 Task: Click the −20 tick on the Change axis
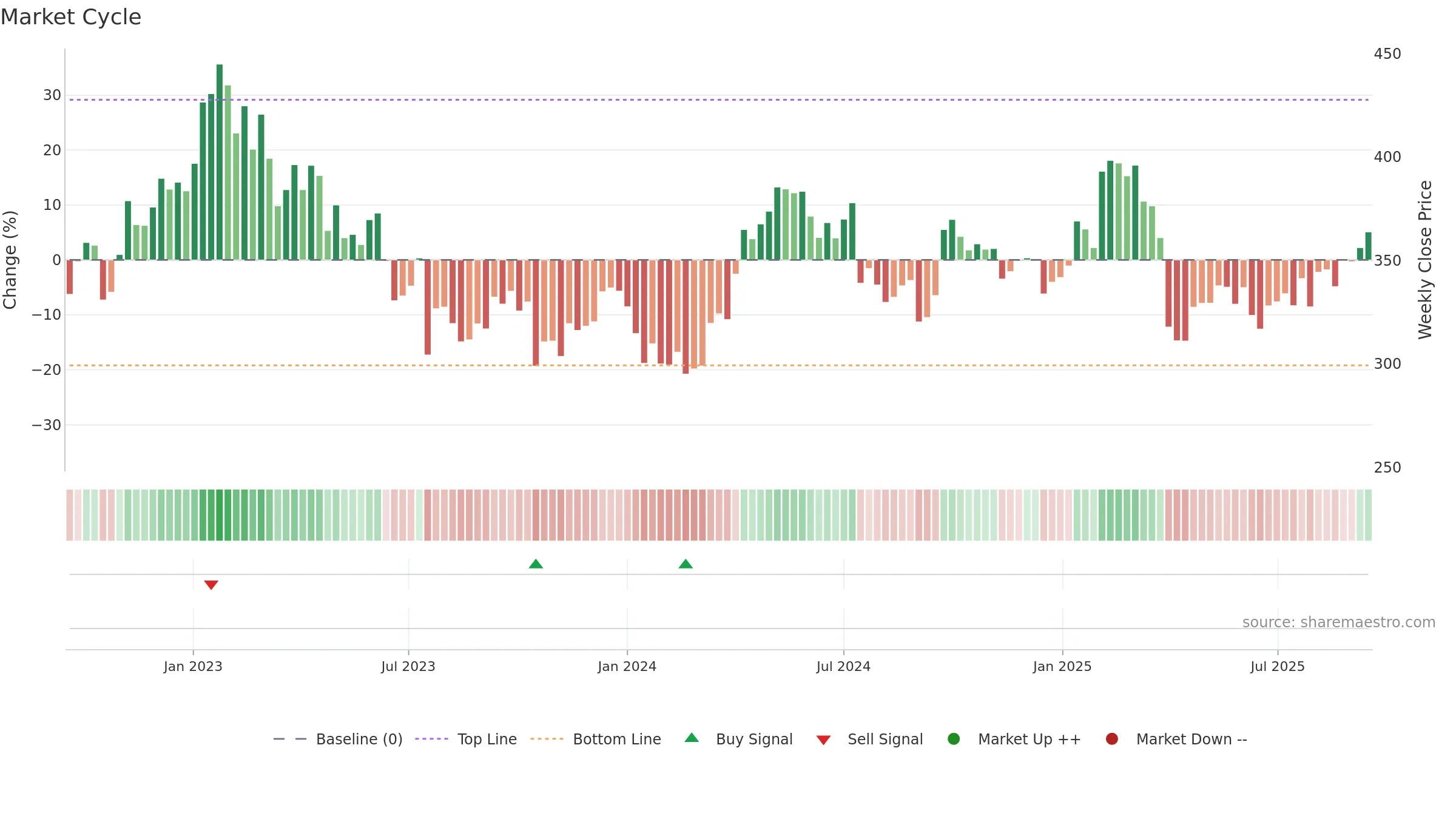[47, 370]
